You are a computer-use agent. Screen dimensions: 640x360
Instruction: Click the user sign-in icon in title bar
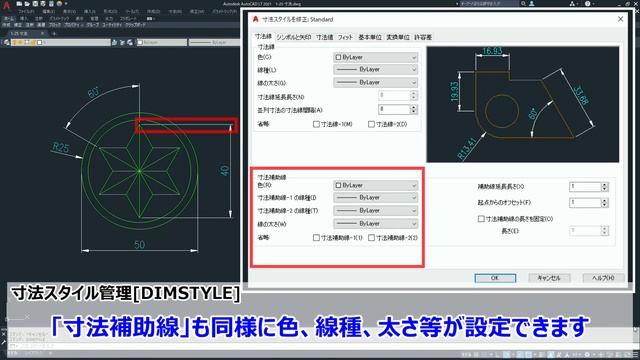click(x=532, y=4)
